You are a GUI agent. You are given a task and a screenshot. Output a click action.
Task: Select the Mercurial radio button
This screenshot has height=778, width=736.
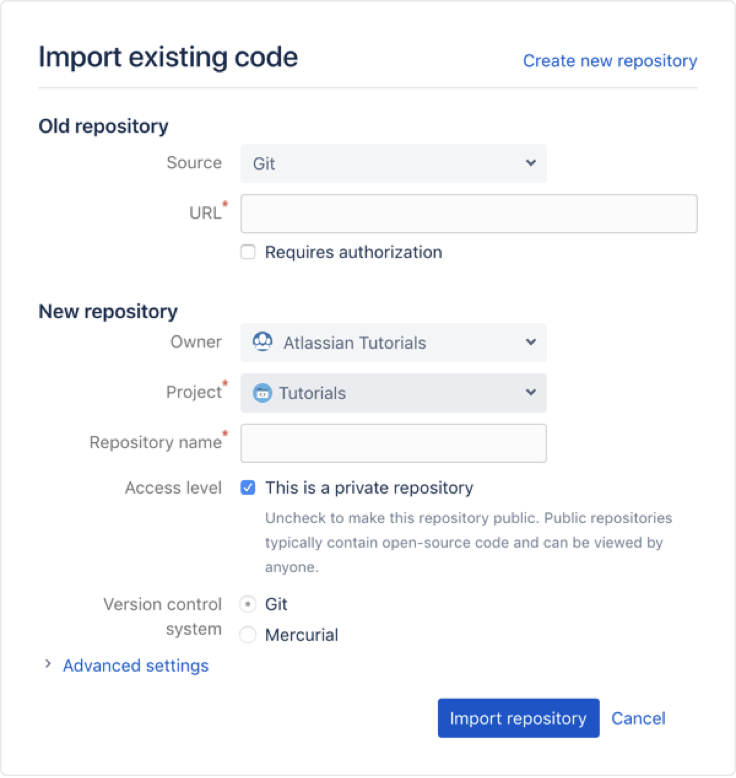pyautogui.click(x=248, y=635)
